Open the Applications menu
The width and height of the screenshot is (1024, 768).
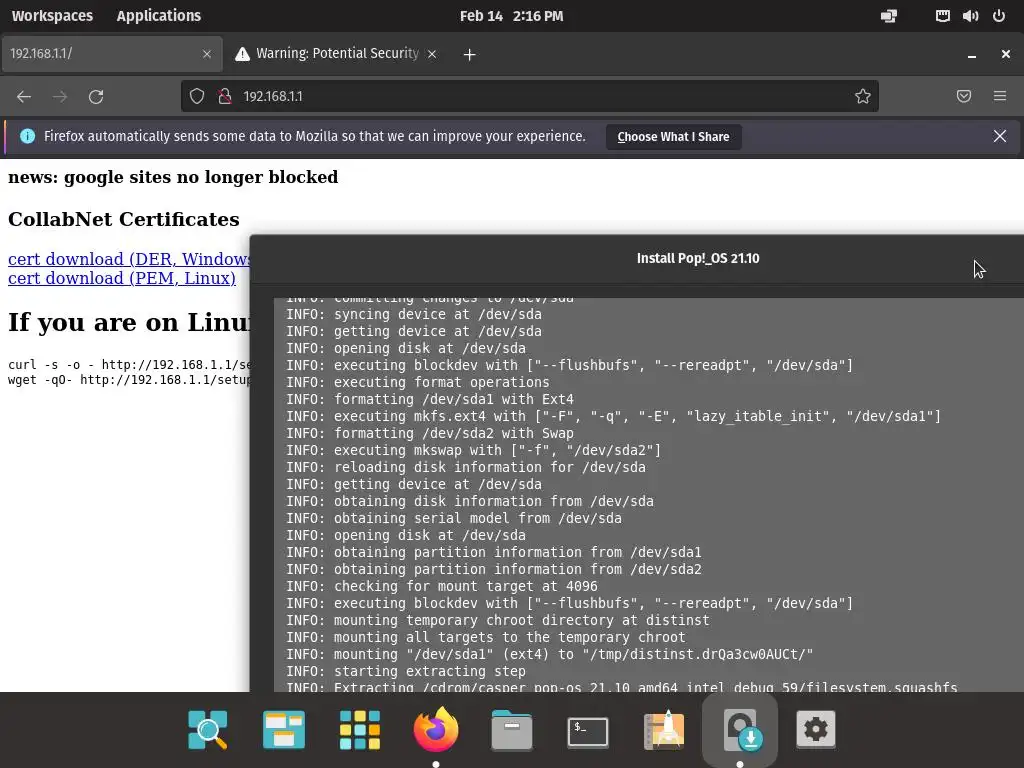click(x=159, y=16)
